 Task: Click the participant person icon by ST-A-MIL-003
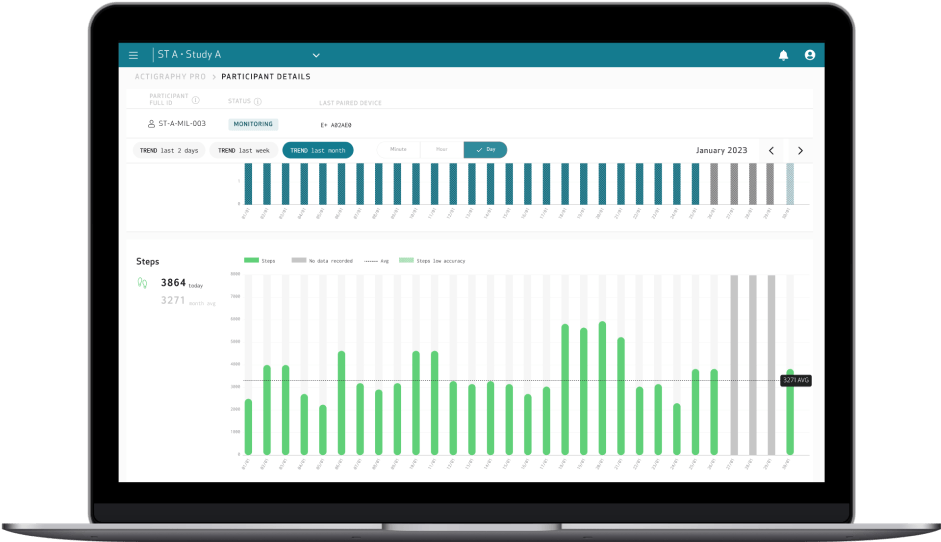click(151, 124)
